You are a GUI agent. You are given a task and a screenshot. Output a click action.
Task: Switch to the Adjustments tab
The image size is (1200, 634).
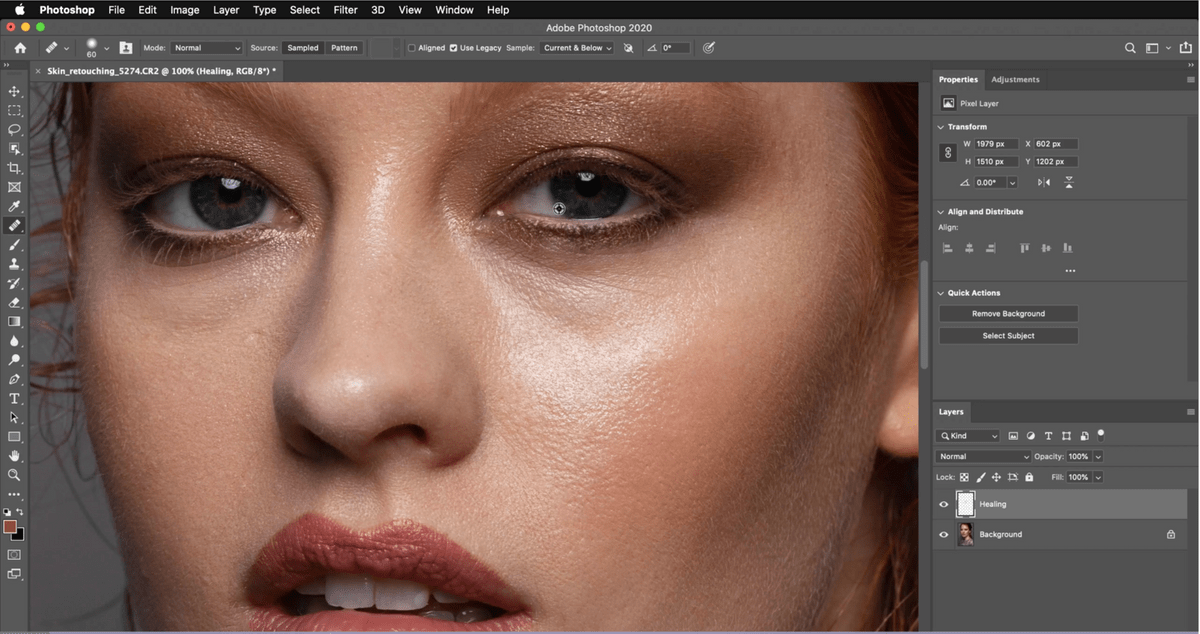tap(1015, 79)
